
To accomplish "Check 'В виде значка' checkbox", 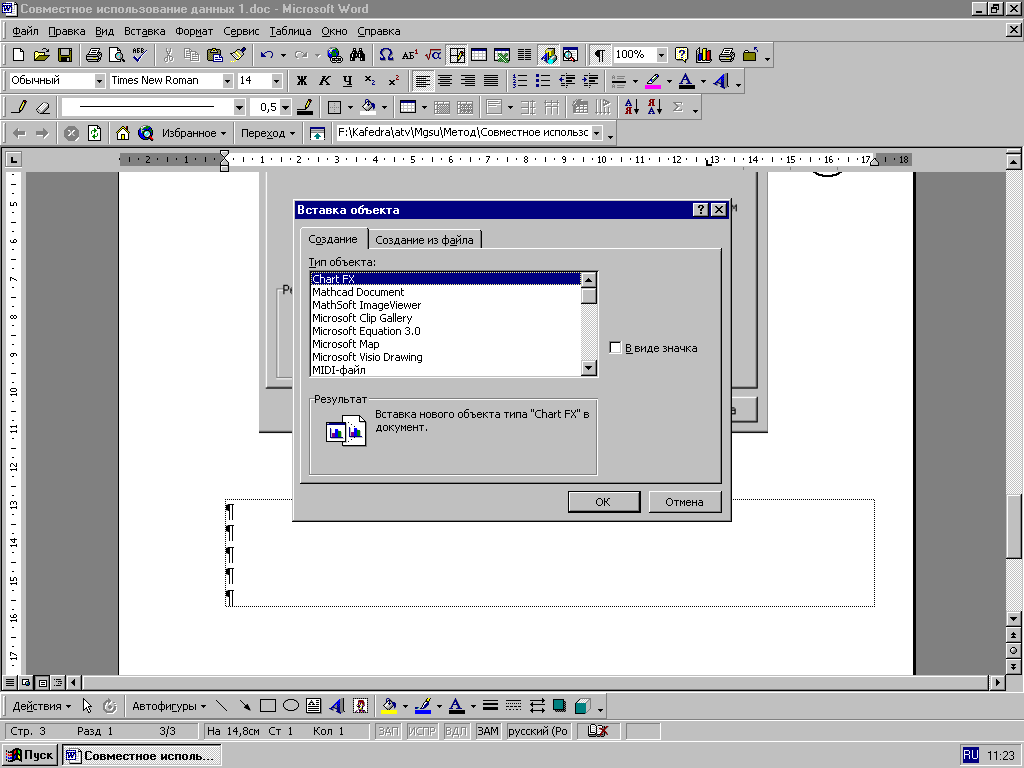I will (615, 347).
